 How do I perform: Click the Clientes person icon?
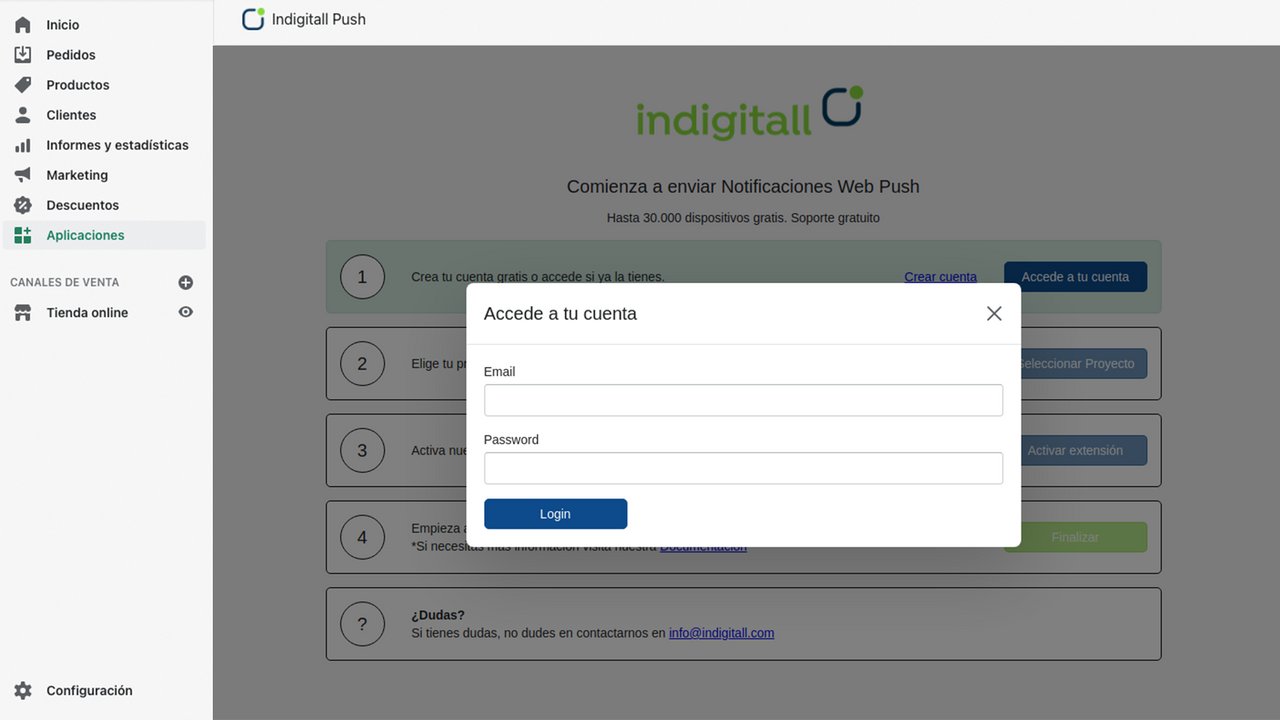[23, 115]
